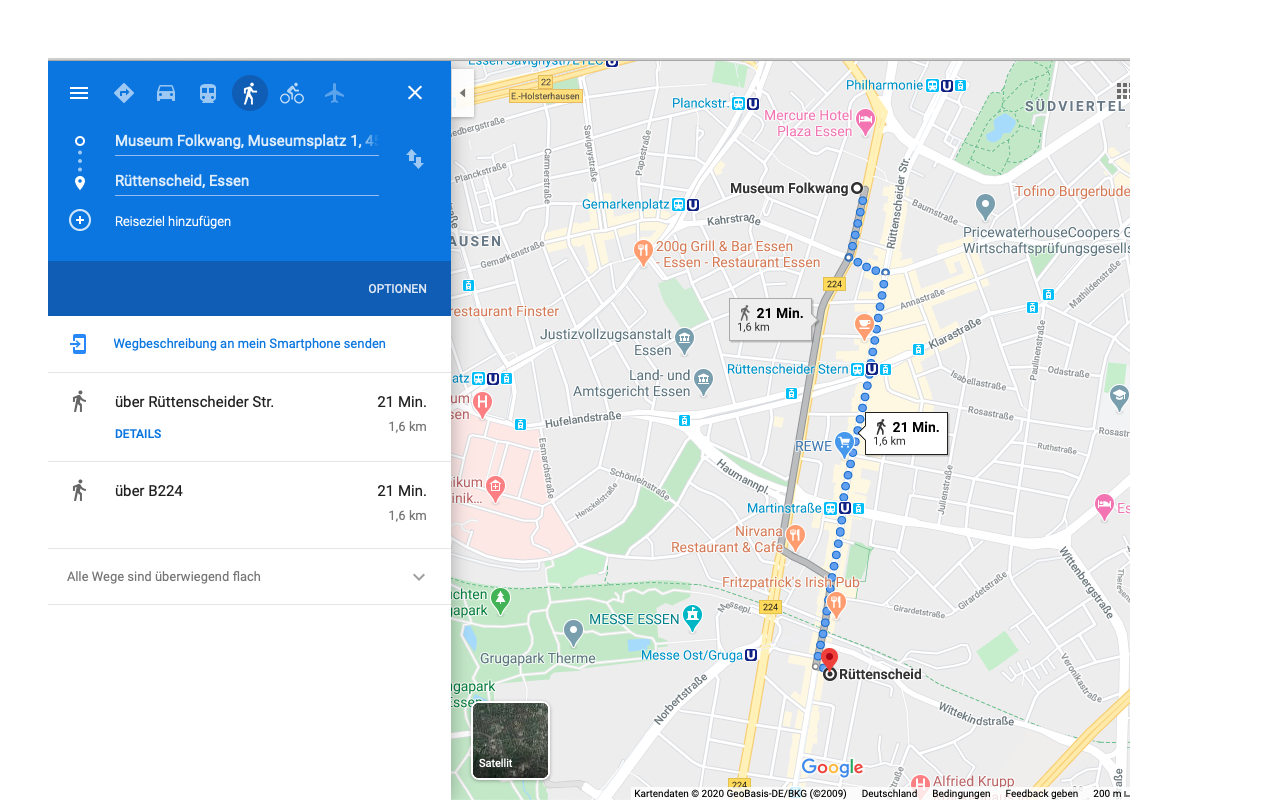Click Reiseziel hinzufügen
The height and width of the screenshot is (800, 1280).
coord(173,221)
